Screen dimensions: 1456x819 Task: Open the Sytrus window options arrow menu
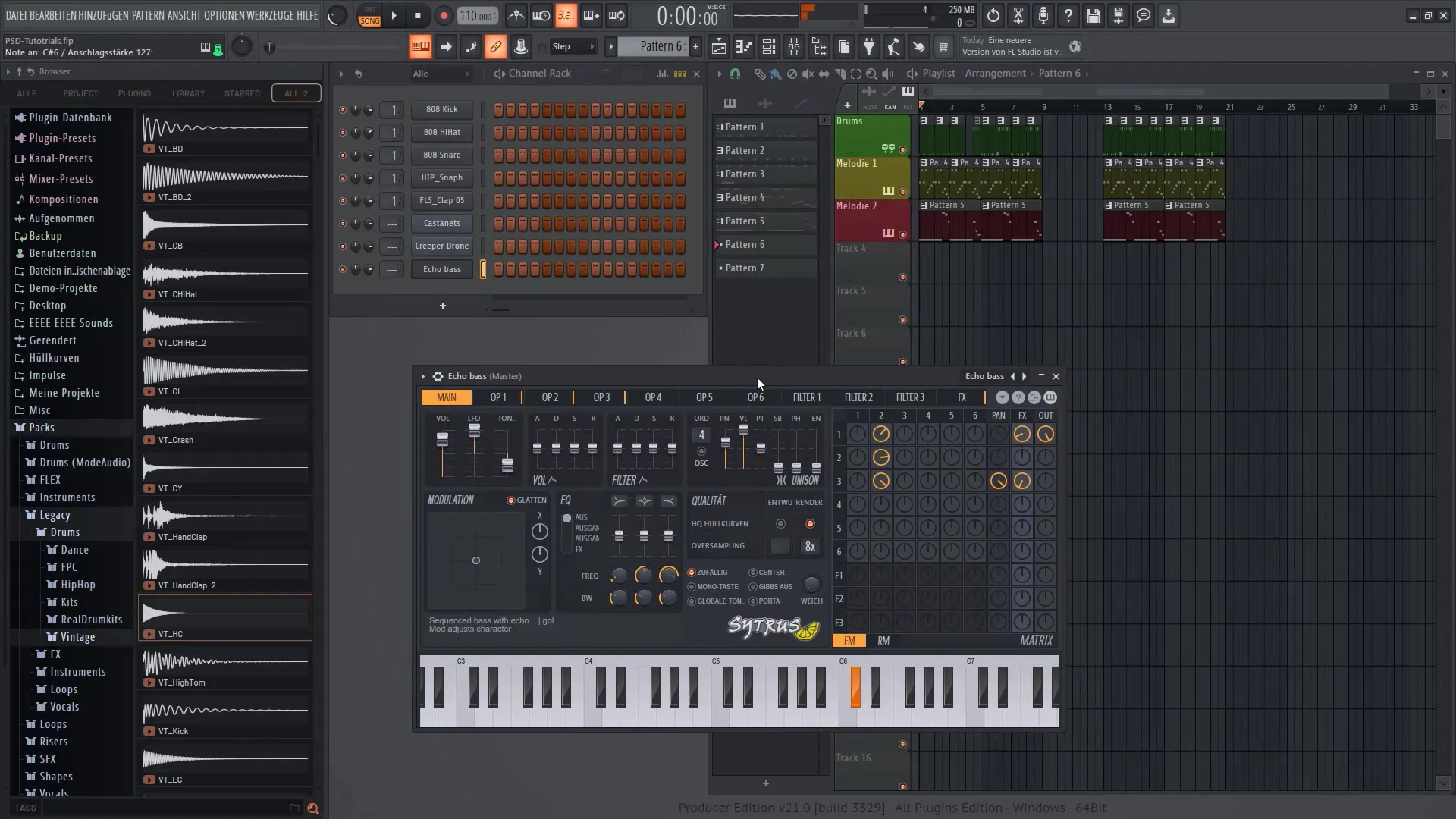423,376
